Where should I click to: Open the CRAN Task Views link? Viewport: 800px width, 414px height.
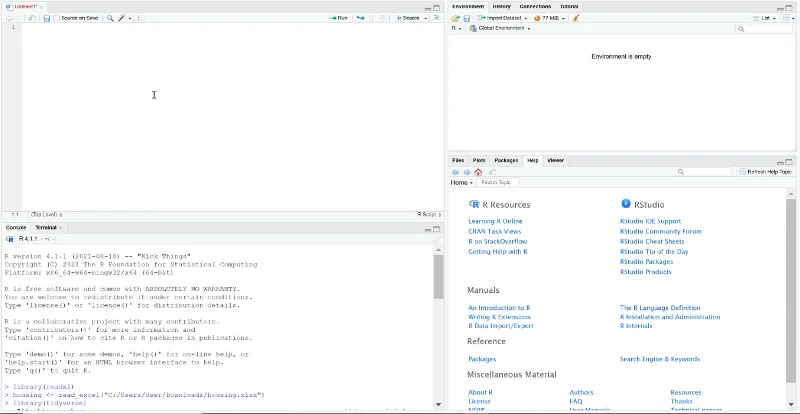(494, 231)
